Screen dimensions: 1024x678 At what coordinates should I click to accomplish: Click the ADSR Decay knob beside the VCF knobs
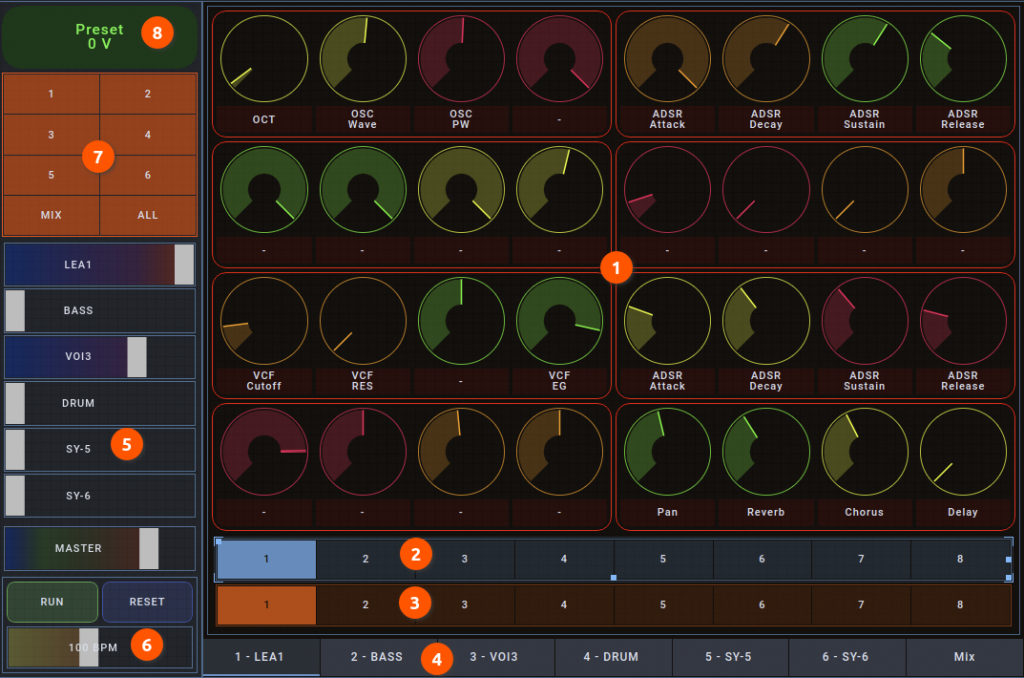pos(766,321)
